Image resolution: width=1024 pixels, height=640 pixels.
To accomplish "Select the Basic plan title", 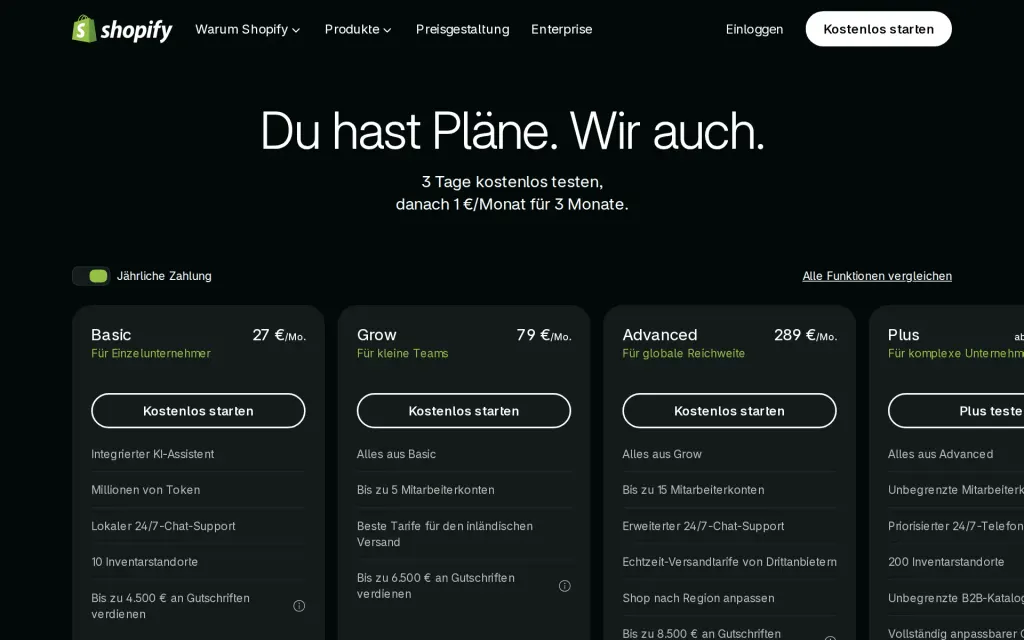I will tap(111, 335).
